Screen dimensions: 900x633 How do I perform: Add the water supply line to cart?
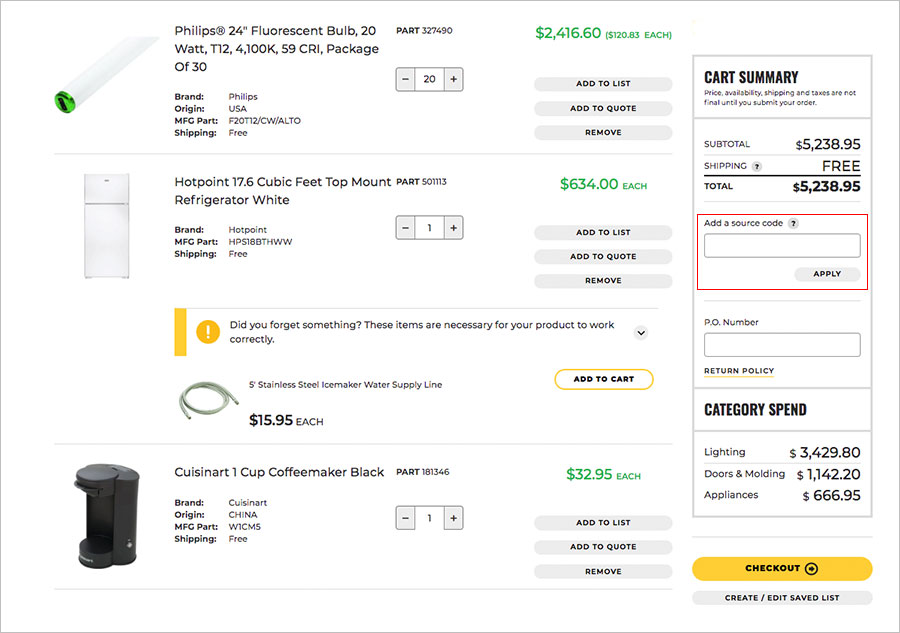(603, 379)
